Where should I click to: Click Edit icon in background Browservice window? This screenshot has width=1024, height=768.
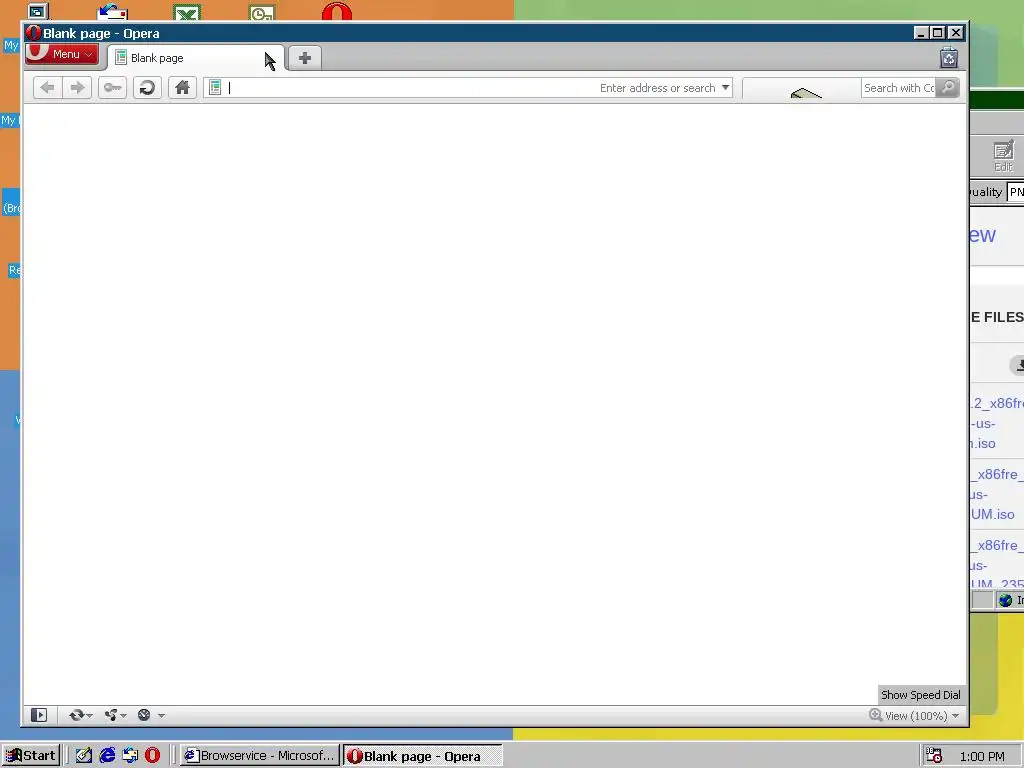(x=1003, y=157)
